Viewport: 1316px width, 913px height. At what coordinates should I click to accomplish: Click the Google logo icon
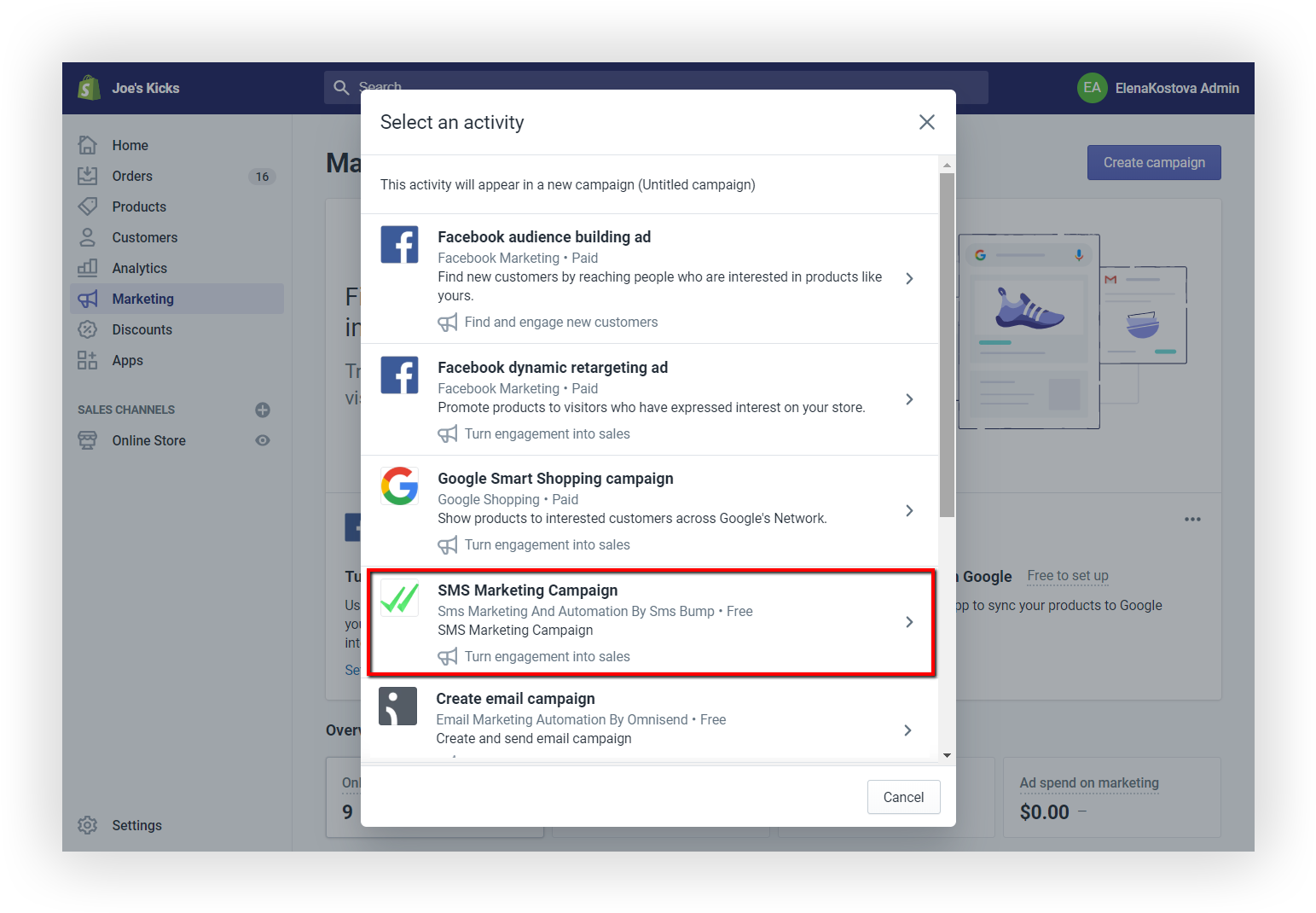click(x=399, y=486)
